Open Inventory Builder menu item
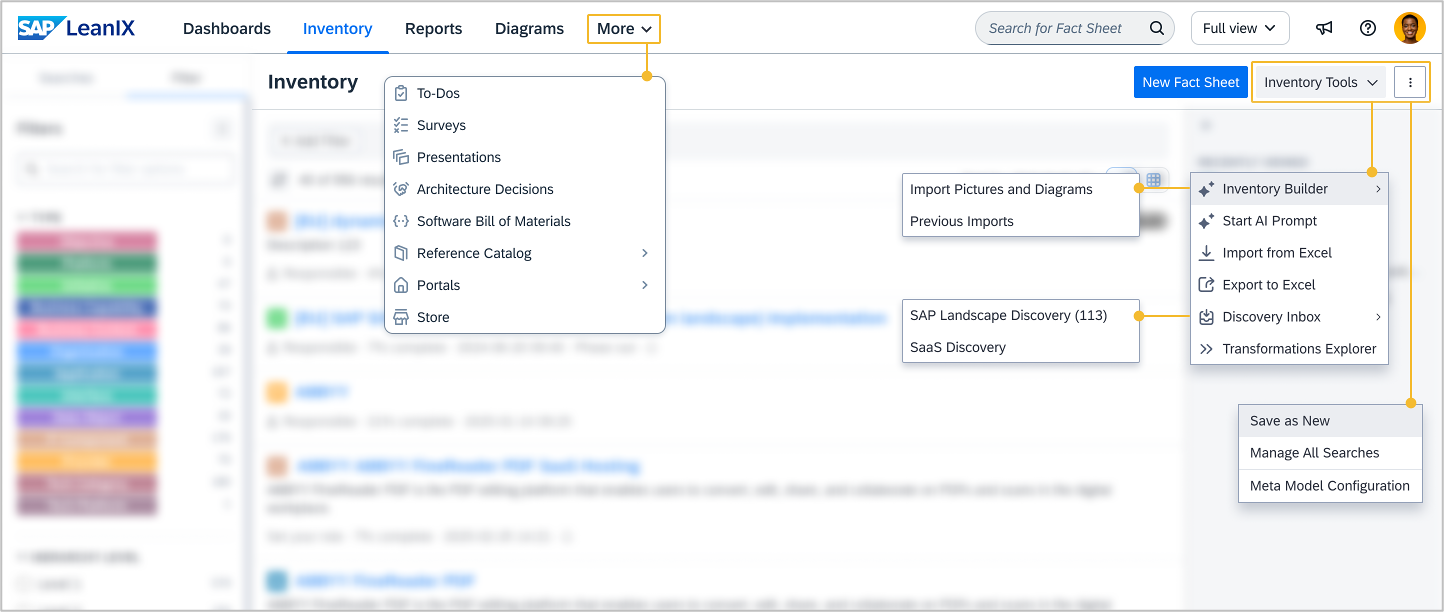The height and width of the screenshot is (612, 1444). [1289, 189]
